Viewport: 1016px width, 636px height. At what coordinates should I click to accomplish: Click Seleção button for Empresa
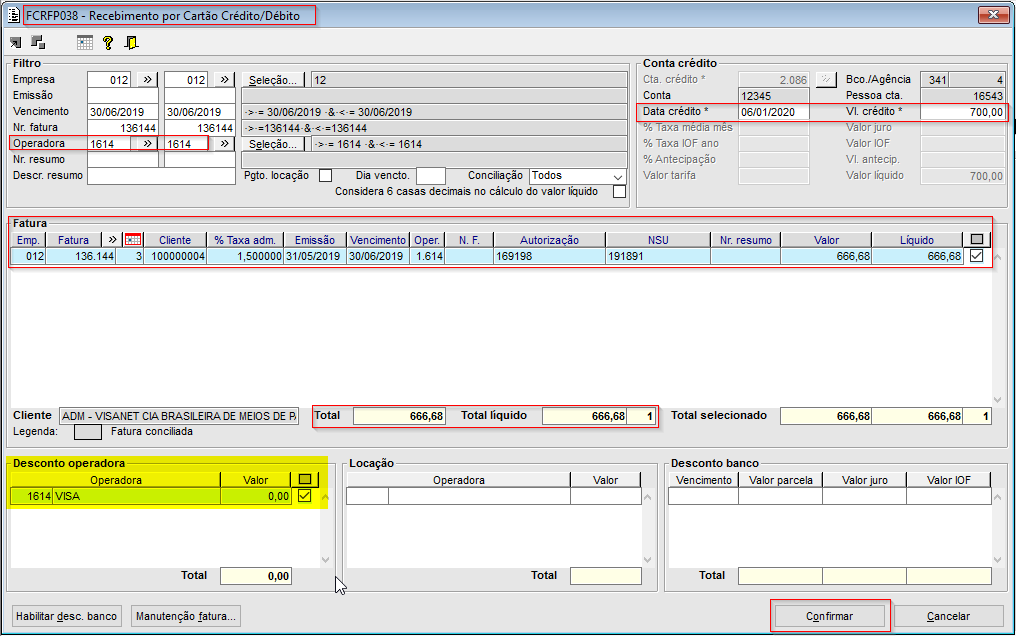[x=273, y=80]
